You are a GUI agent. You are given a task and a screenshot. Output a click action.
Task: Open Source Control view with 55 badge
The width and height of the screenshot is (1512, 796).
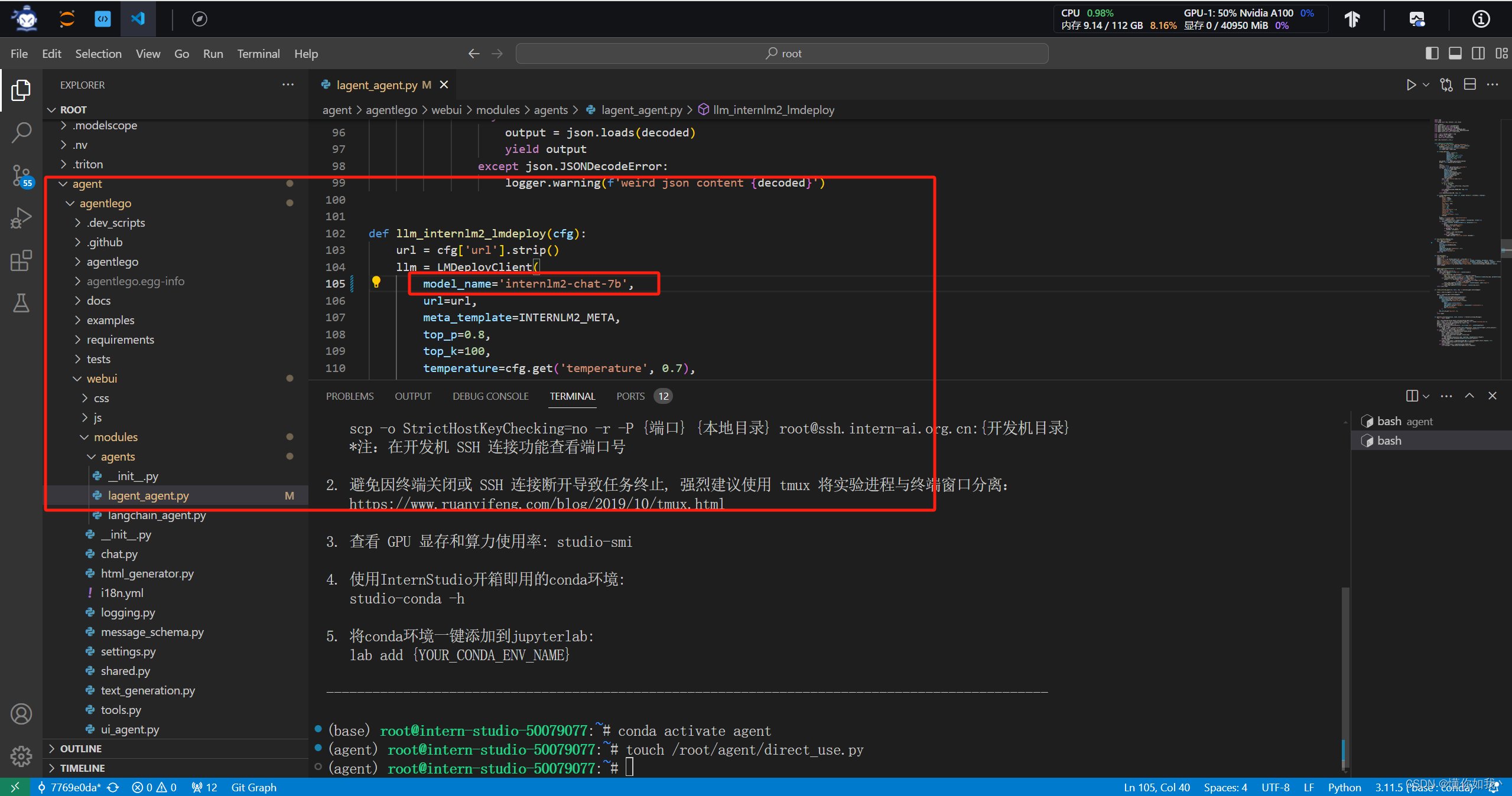pos(21,176)
